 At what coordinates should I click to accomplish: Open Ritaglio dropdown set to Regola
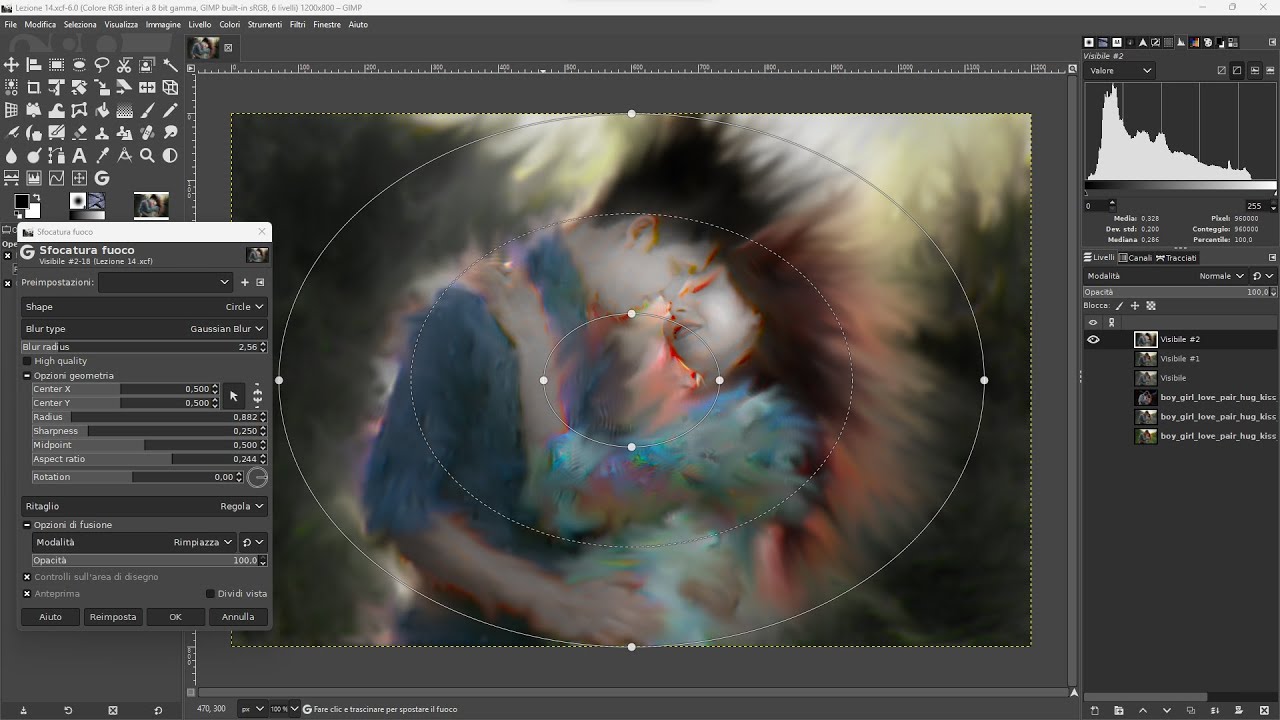[x=145, y=506]
